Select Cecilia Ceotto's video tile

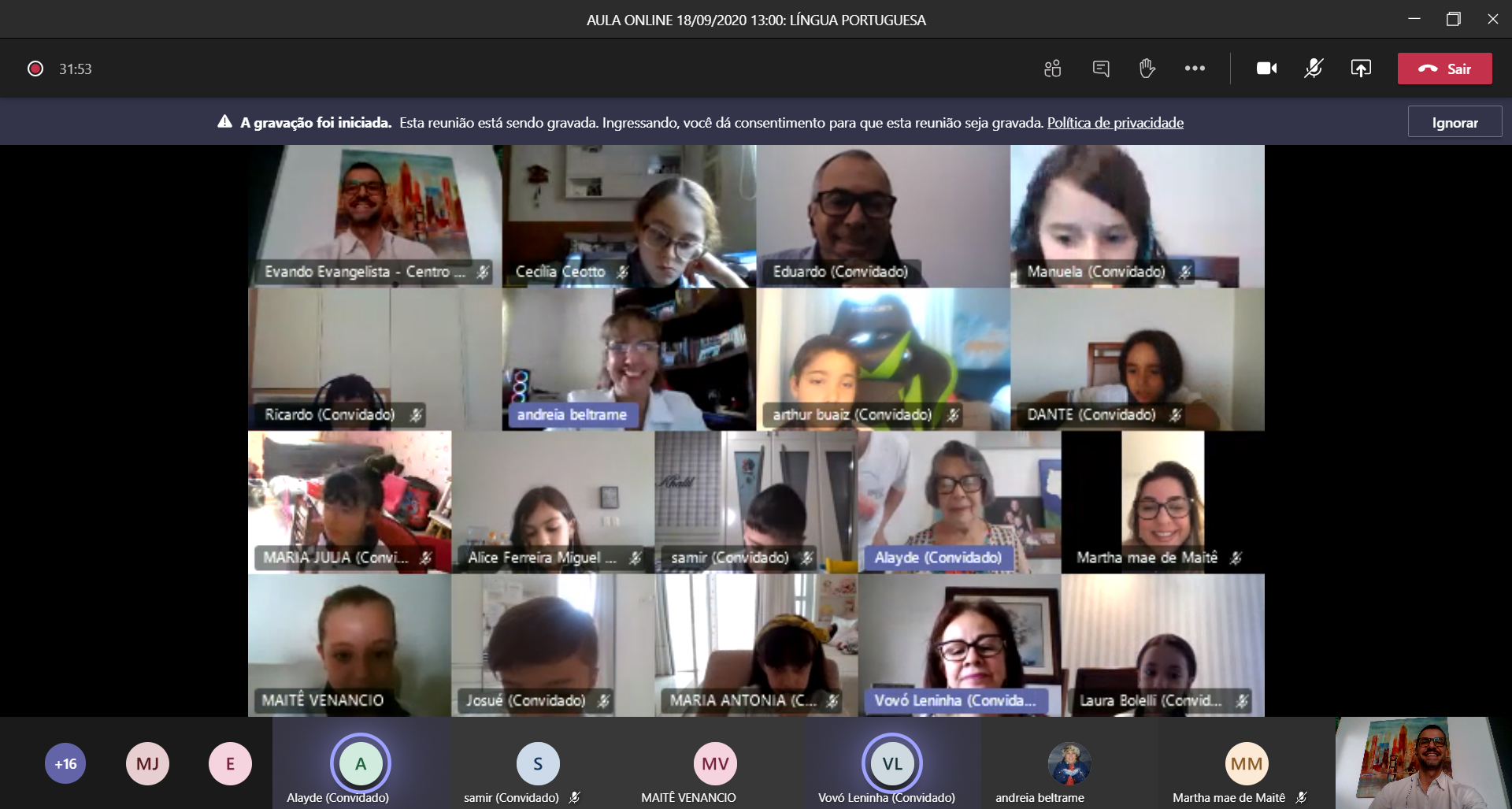coord(629,216)
